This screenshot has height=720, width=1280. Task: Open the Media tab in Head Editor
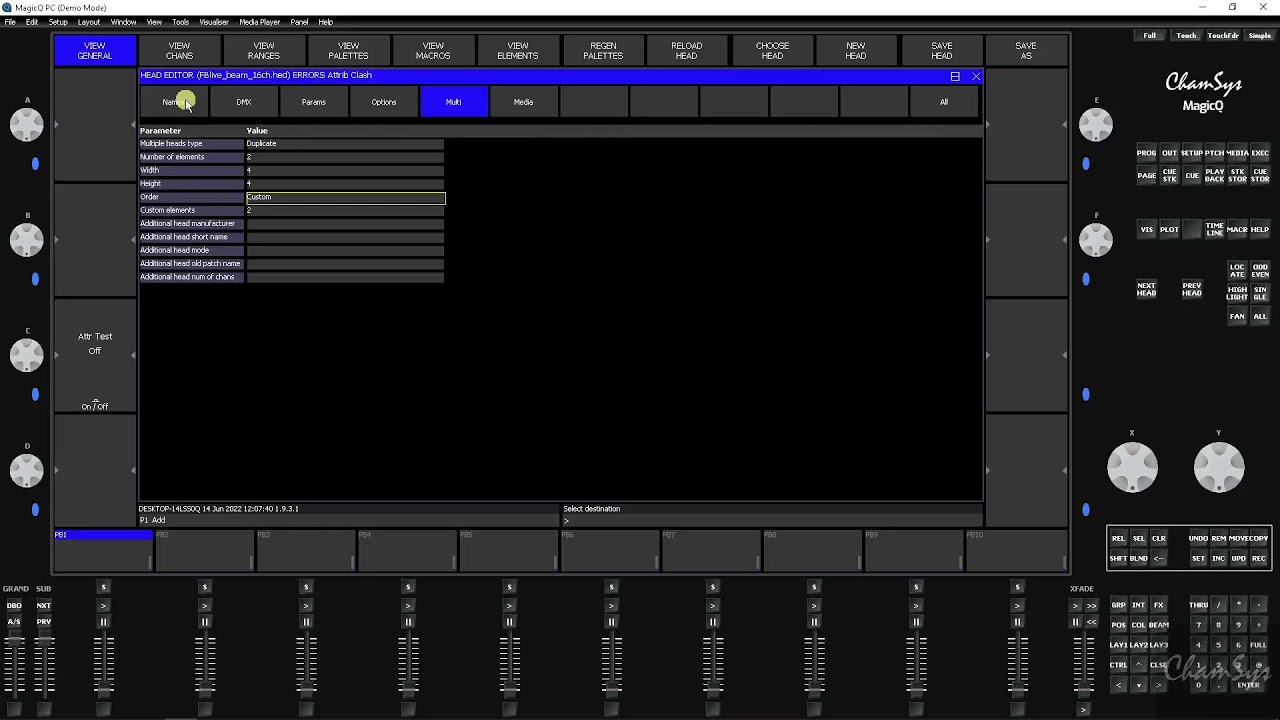(x=523, y=102)
